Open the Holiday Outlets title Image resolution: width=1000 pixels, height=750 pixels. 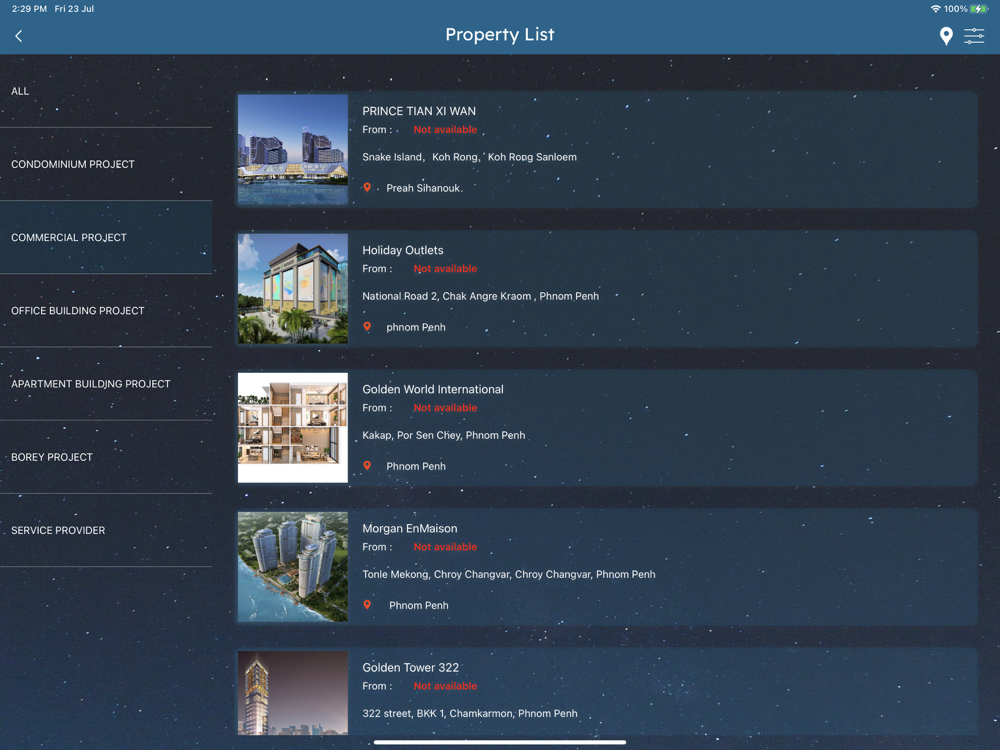402,250
